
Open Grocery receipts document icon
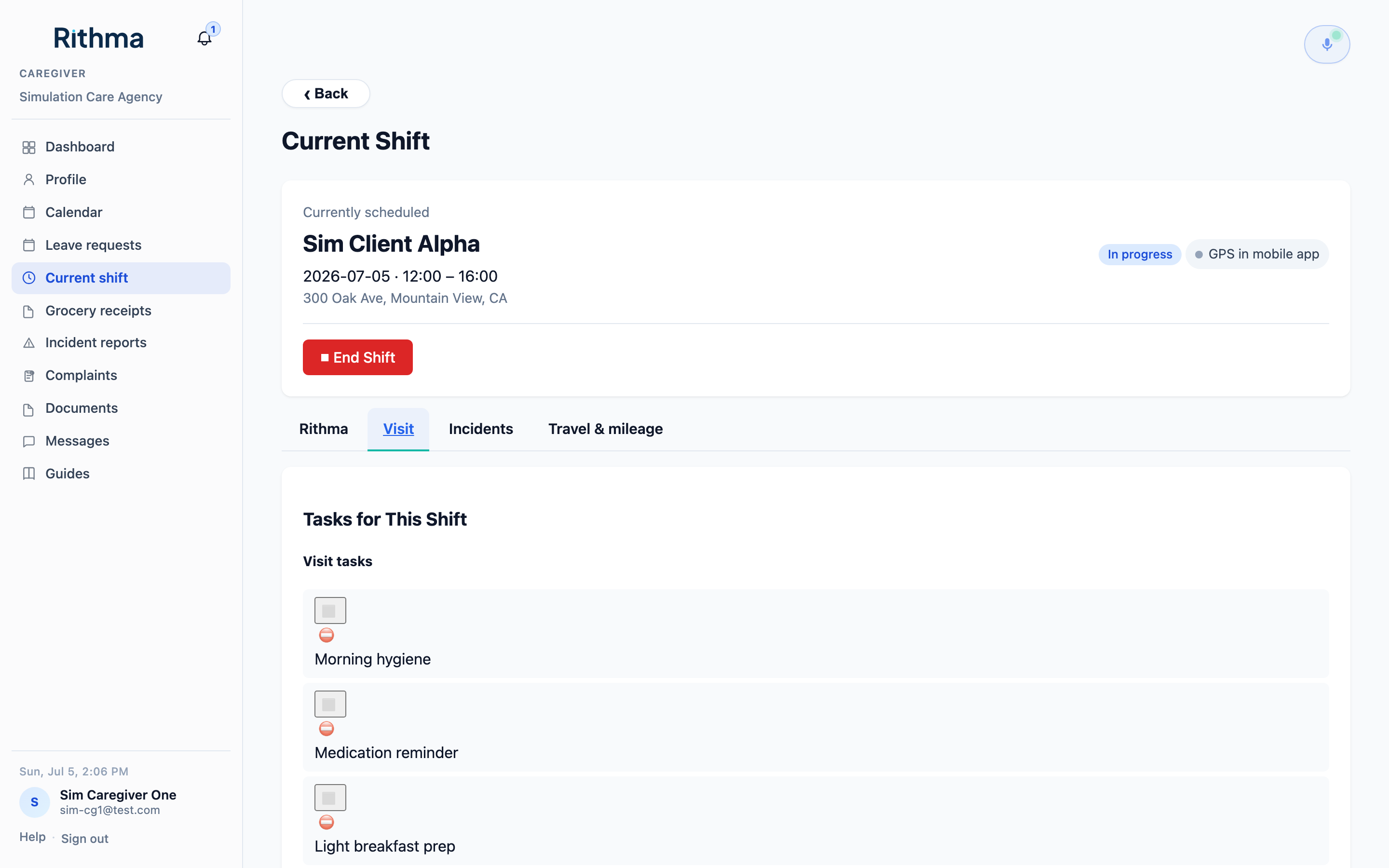click(x=29, y=311)
